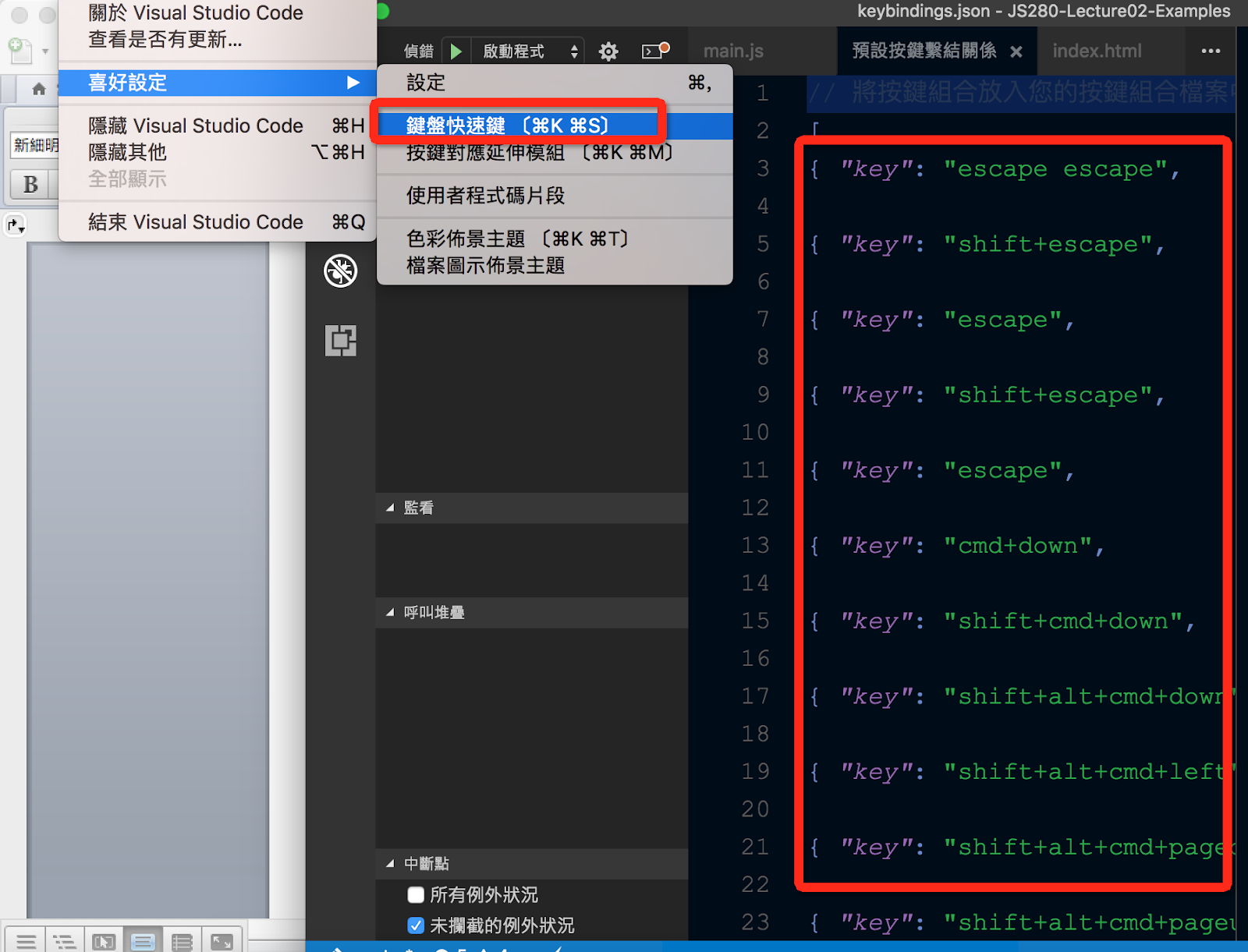Click the "shift+cmd+down" value on line 15
The height and width of the screenshot is (952, 1248).
point(1063,621)
